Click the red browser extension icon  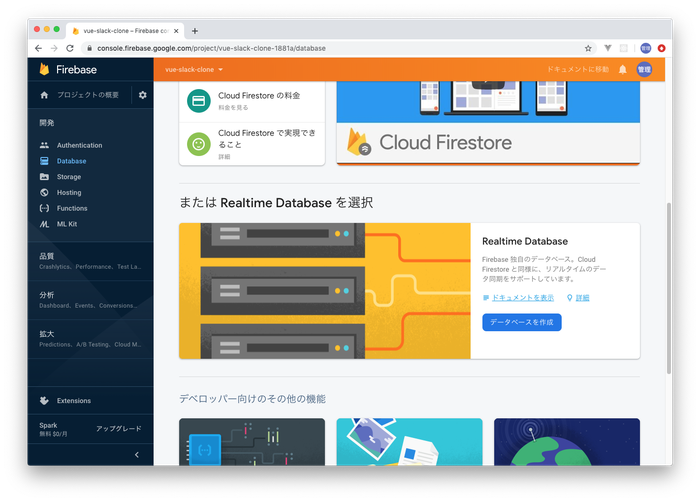click(x=662, y=48)
